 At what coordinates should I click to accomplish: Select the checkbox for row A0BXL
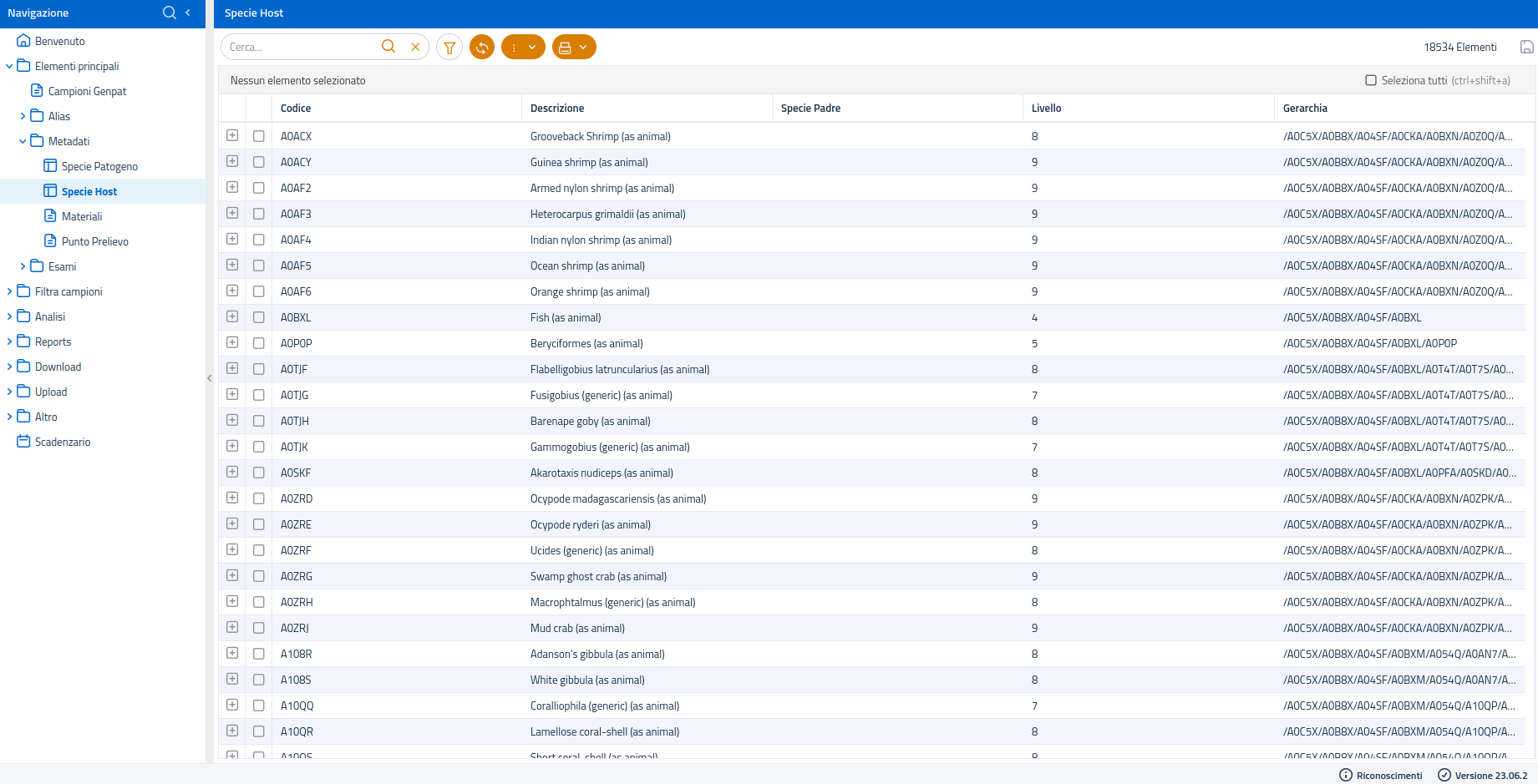(259, 317)
